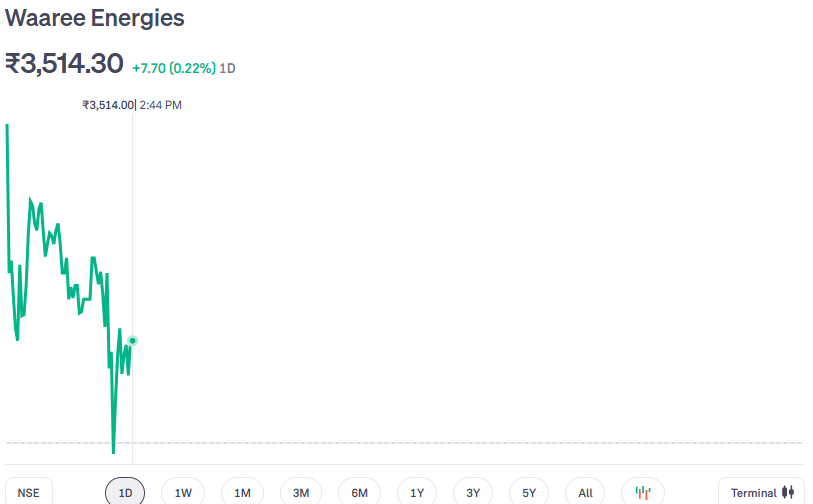Show the All-time chart range
Screen dimensions: 813x504
585,492
